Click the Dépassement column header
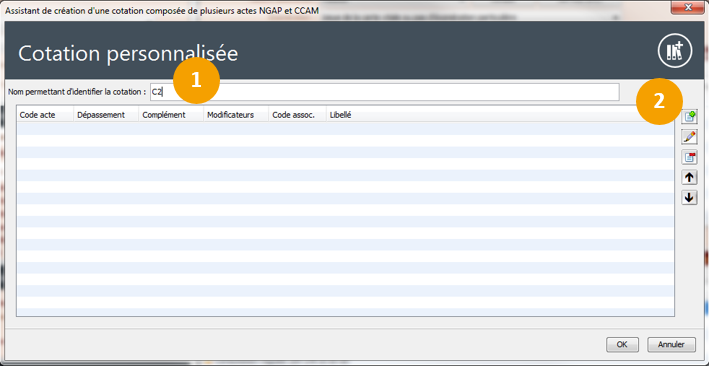This screenshot has height=366, width=709. [x=106, y=115]
